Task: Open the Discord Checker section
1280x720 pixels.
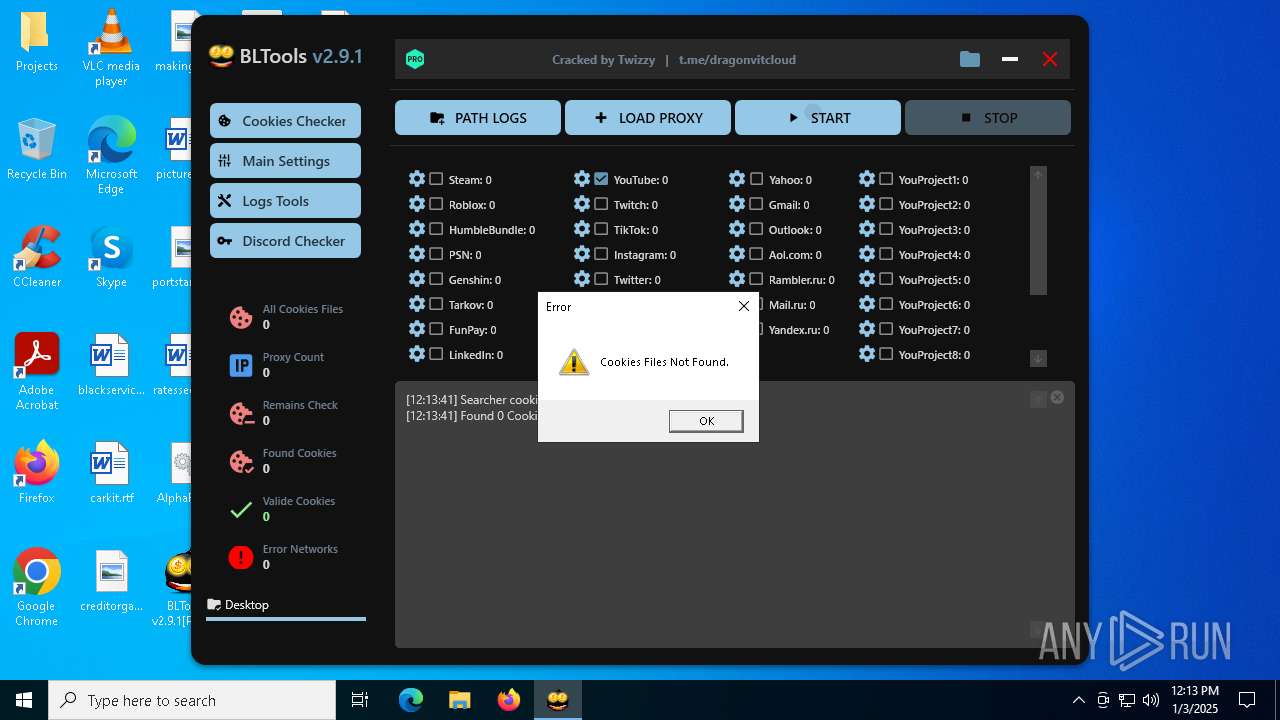Action: point(285,240)
